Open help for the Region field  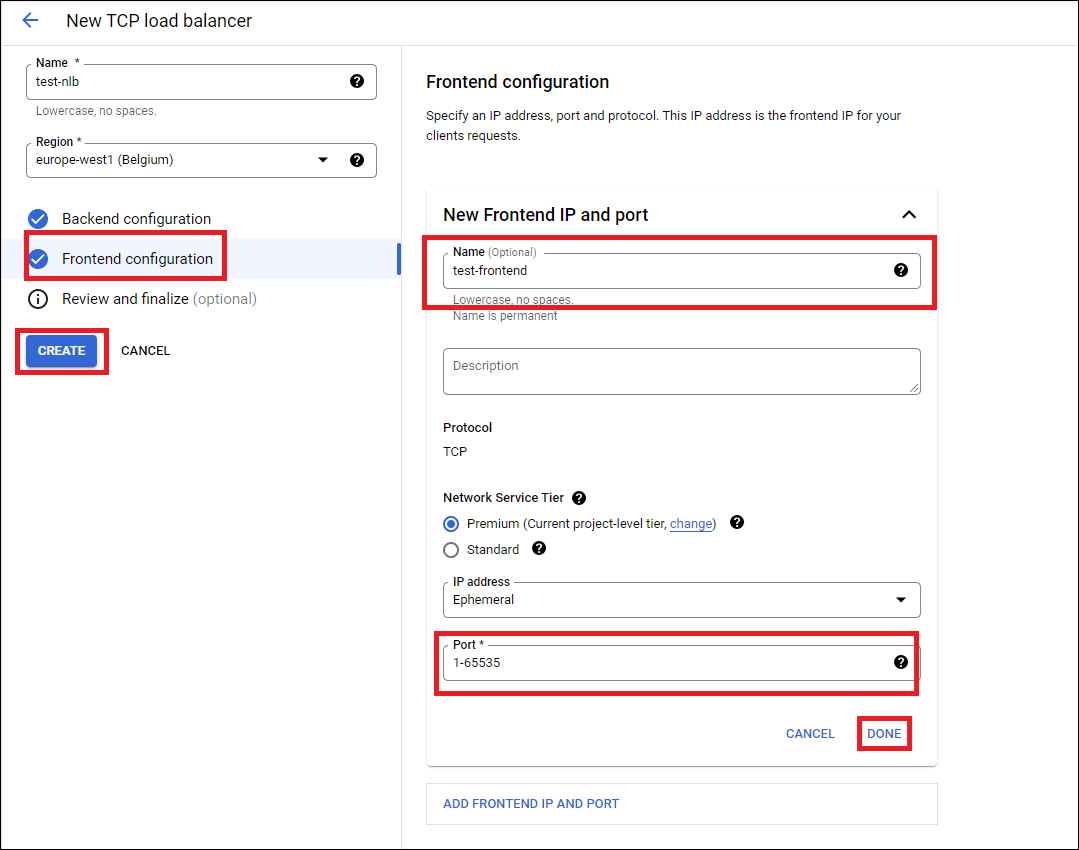click(x=357, y=160)
